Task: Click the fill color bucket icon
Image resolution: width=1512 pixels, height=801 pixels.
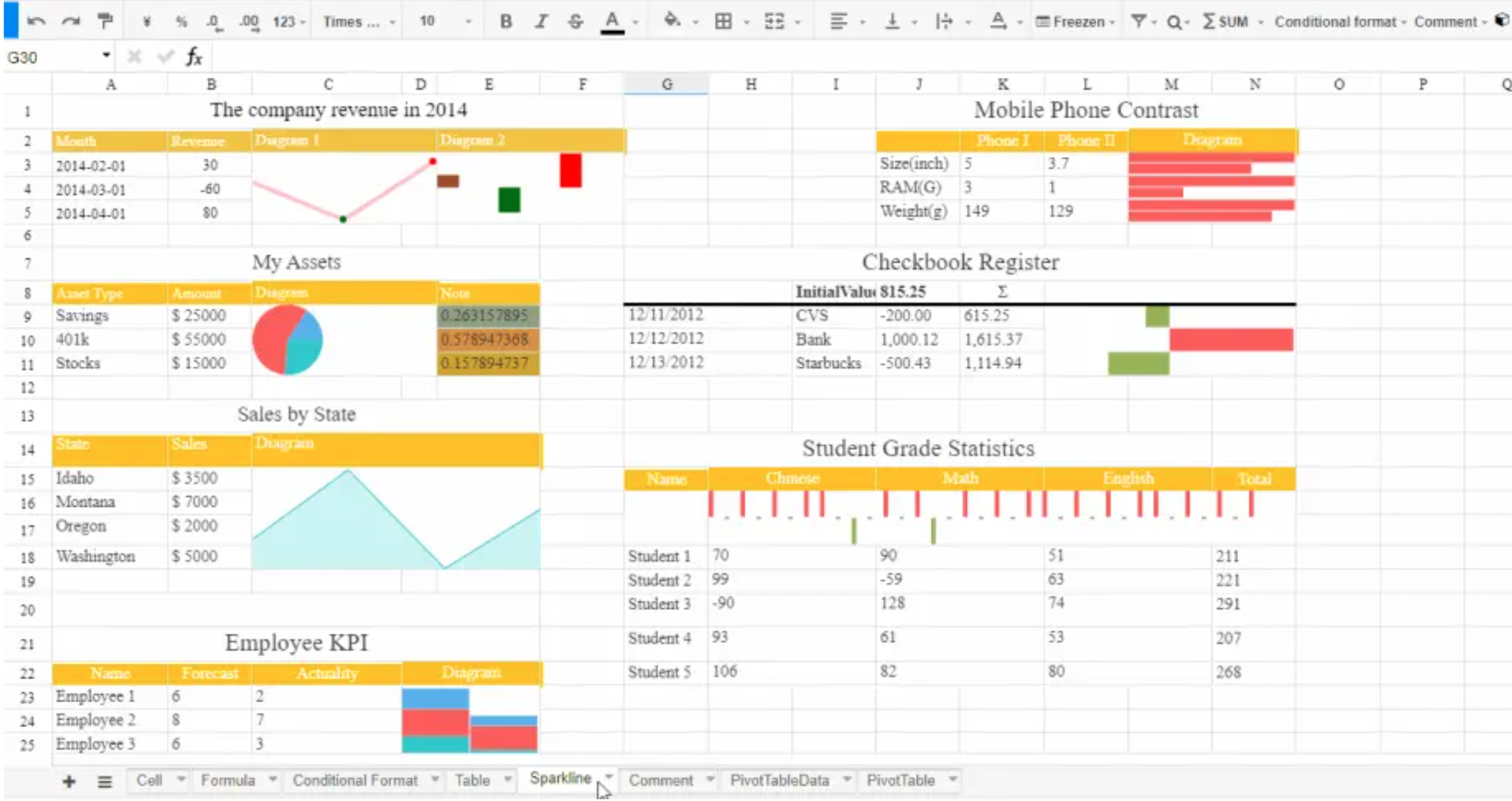Action: pos(671,21)
